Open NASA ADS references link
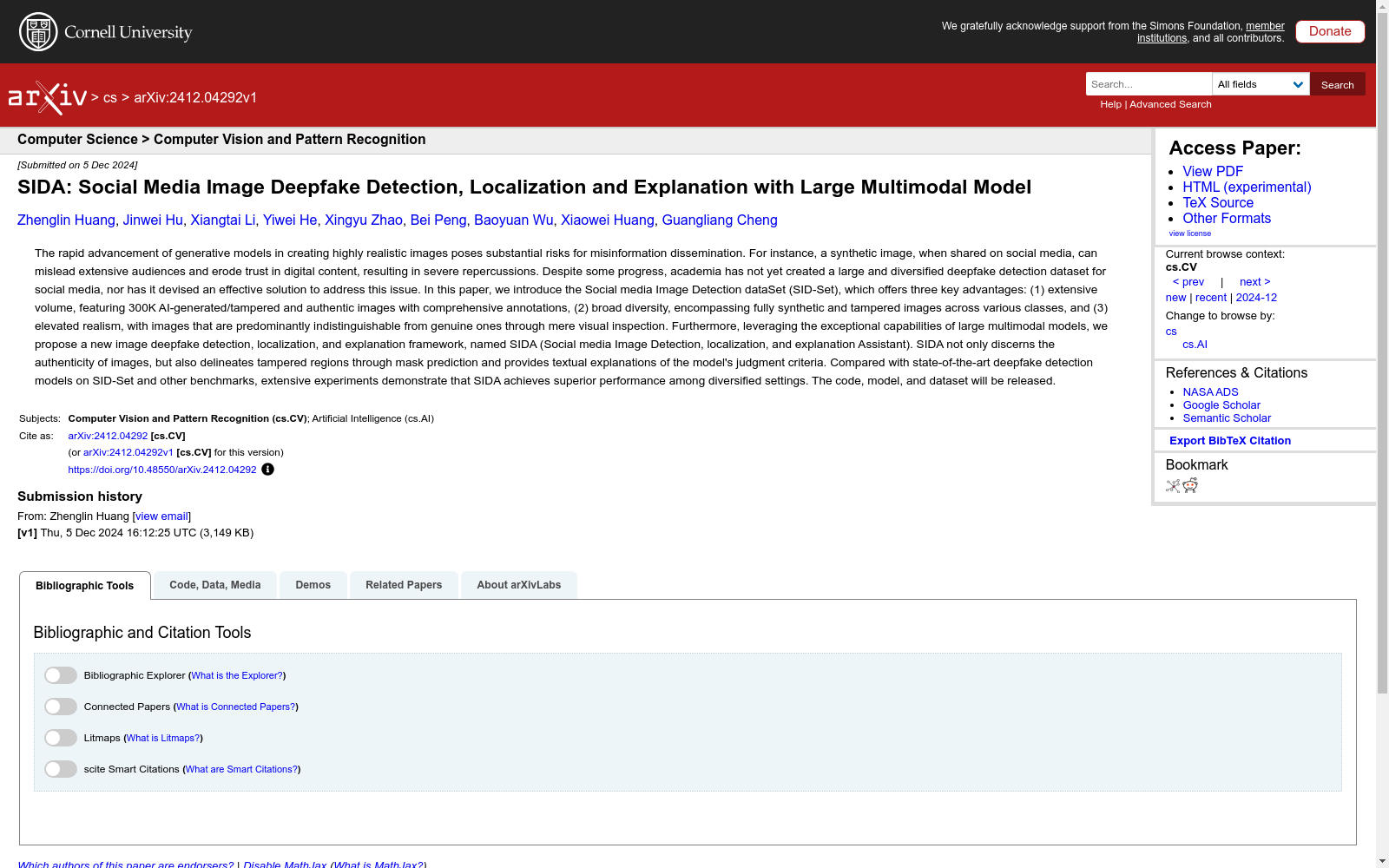 [x=1210, y=392]
